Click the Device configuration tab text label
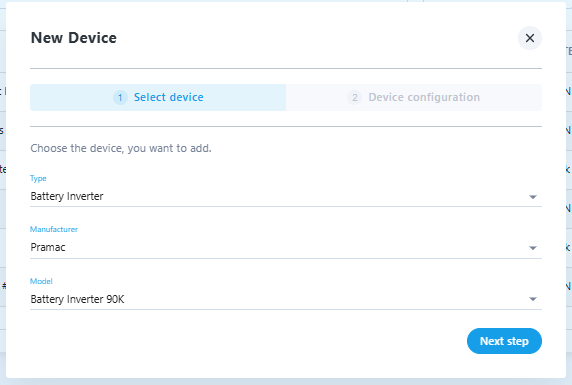The width and height of the screenshot is (572, 385). tap(424, 97)
